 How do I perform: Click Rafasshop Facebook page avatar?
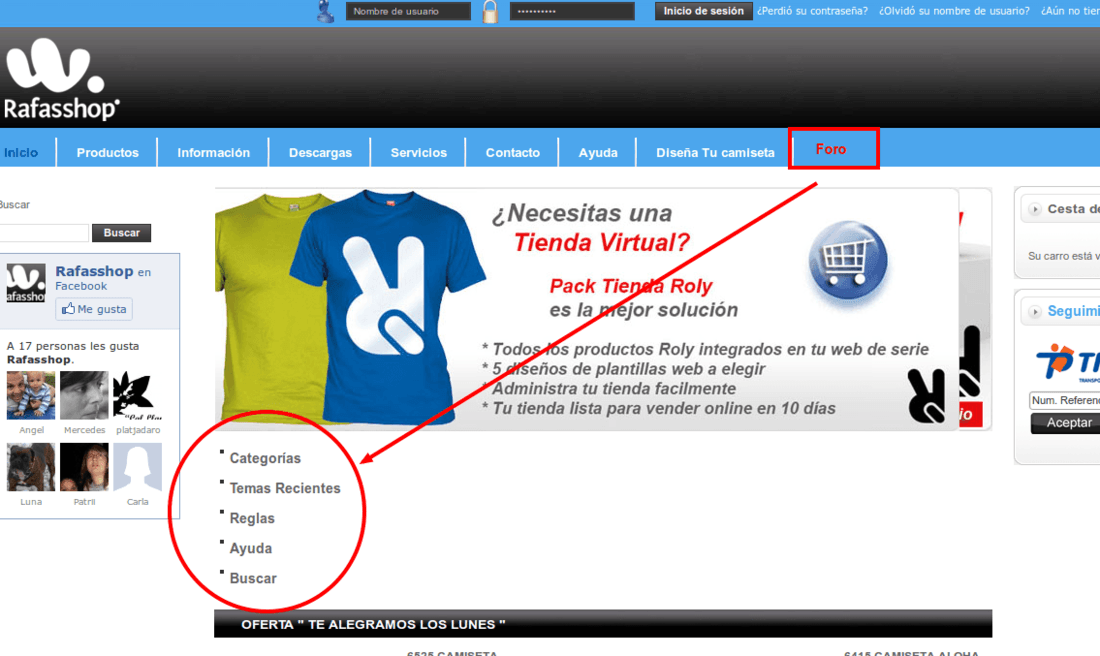point(26,283)
